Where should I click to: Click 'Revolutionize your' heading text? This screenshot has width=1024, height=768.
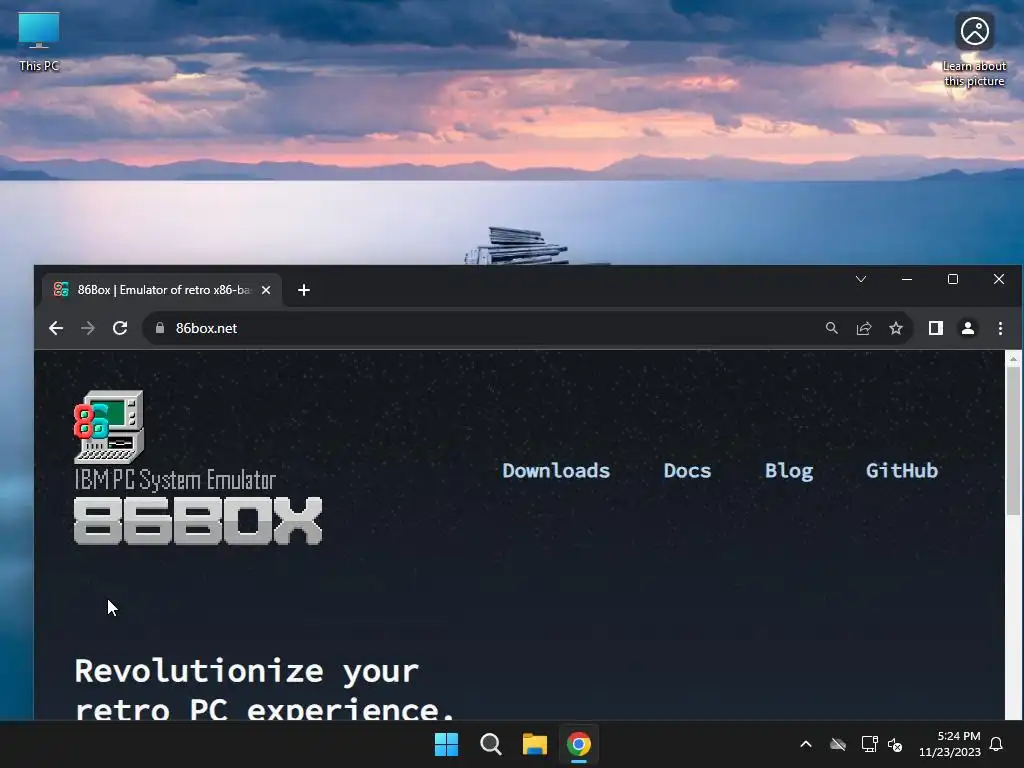(x=247, y=671)
